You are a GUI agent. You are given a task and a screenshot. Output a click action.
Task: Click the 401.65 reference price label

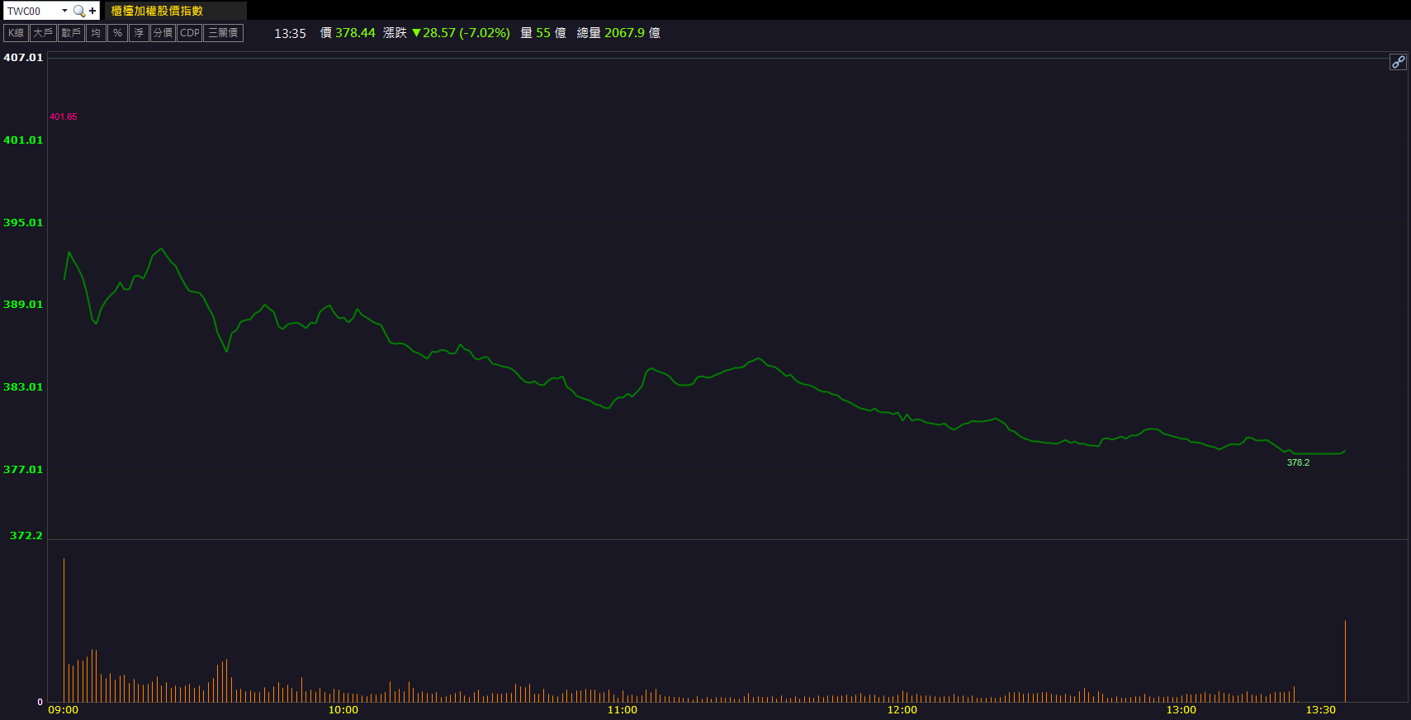(x=63, y=117)
